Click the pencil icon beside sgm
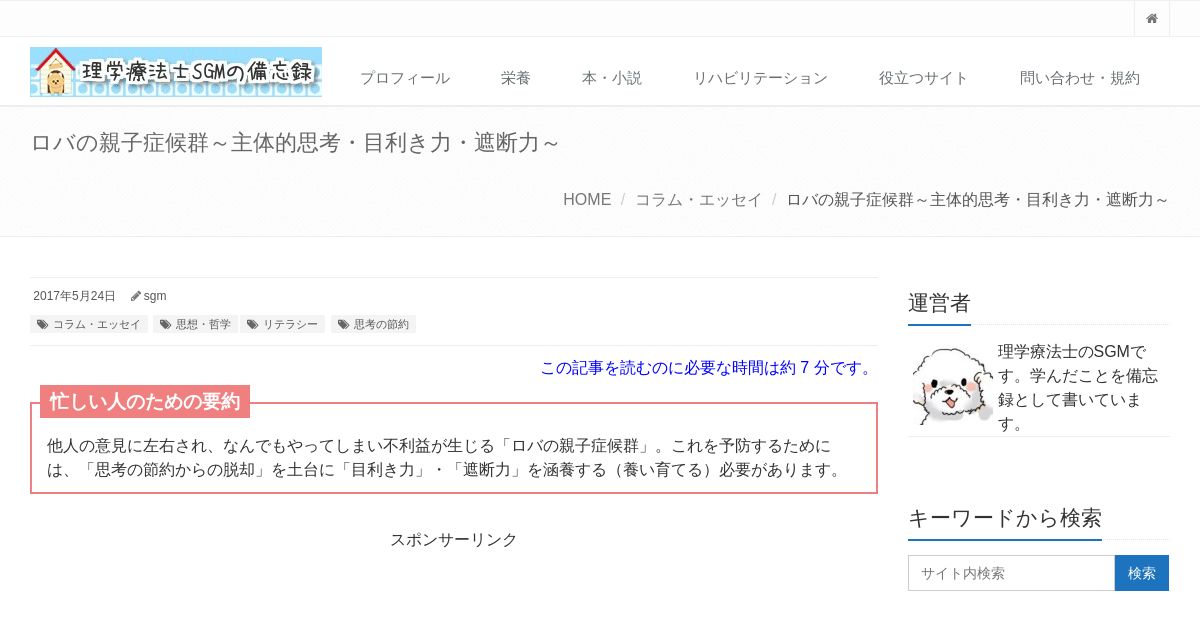This screenshot has width=1200, height=630. pos(136,296)
